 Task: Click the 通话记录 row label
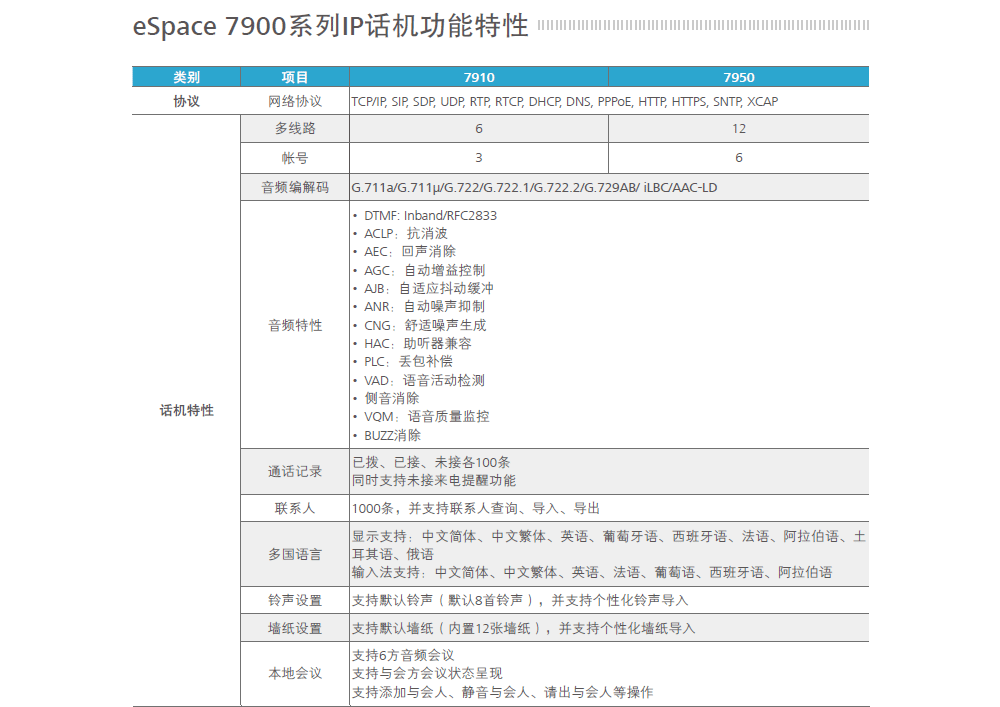(295, 471)
